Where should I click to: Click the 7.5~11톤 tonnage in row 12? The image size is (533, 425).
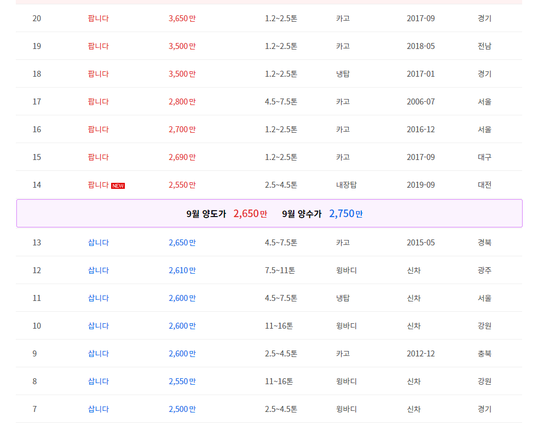click(x=280, y=270)
